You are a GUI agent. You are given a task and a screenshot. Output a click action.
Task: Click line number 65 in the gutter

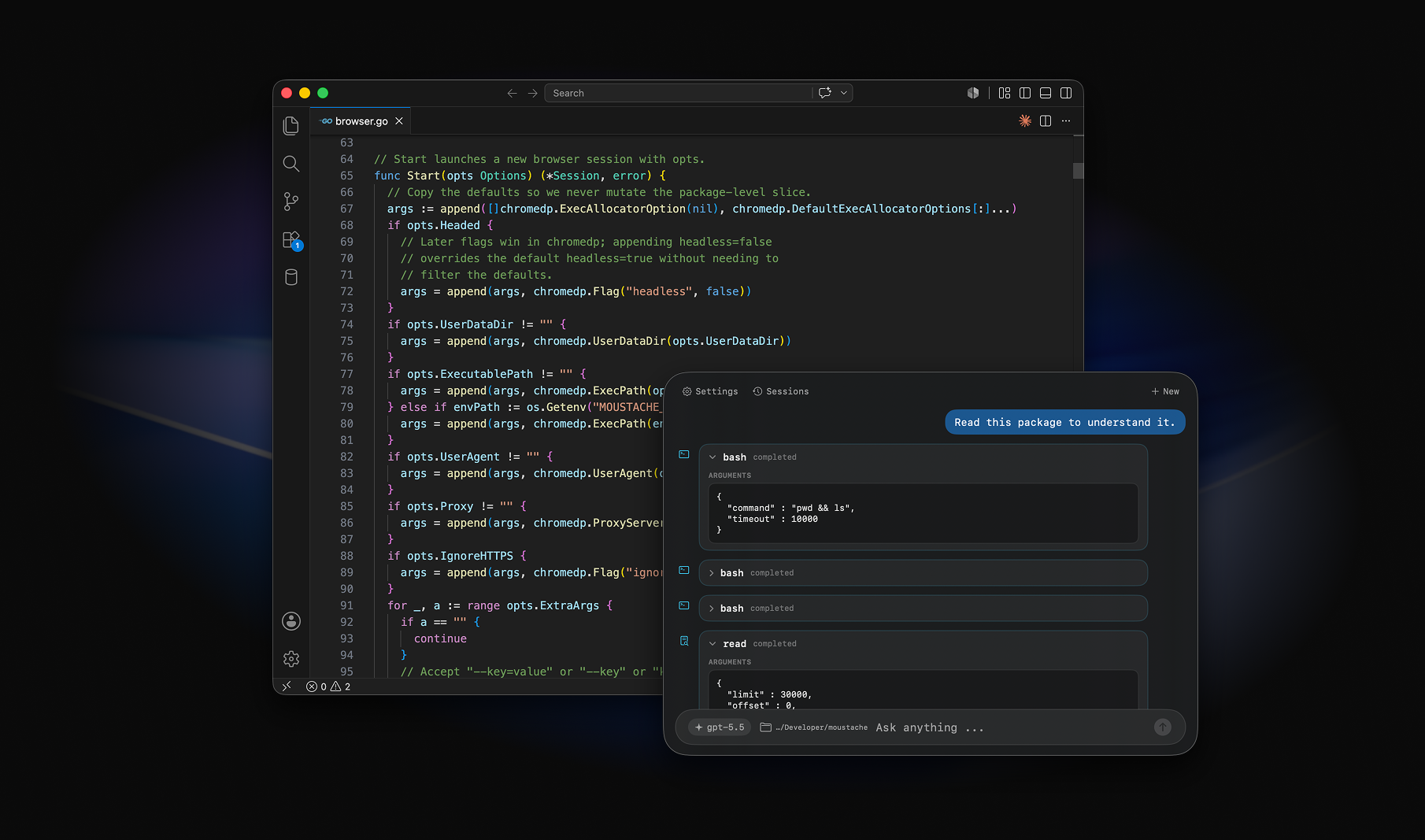pos(346,176)
